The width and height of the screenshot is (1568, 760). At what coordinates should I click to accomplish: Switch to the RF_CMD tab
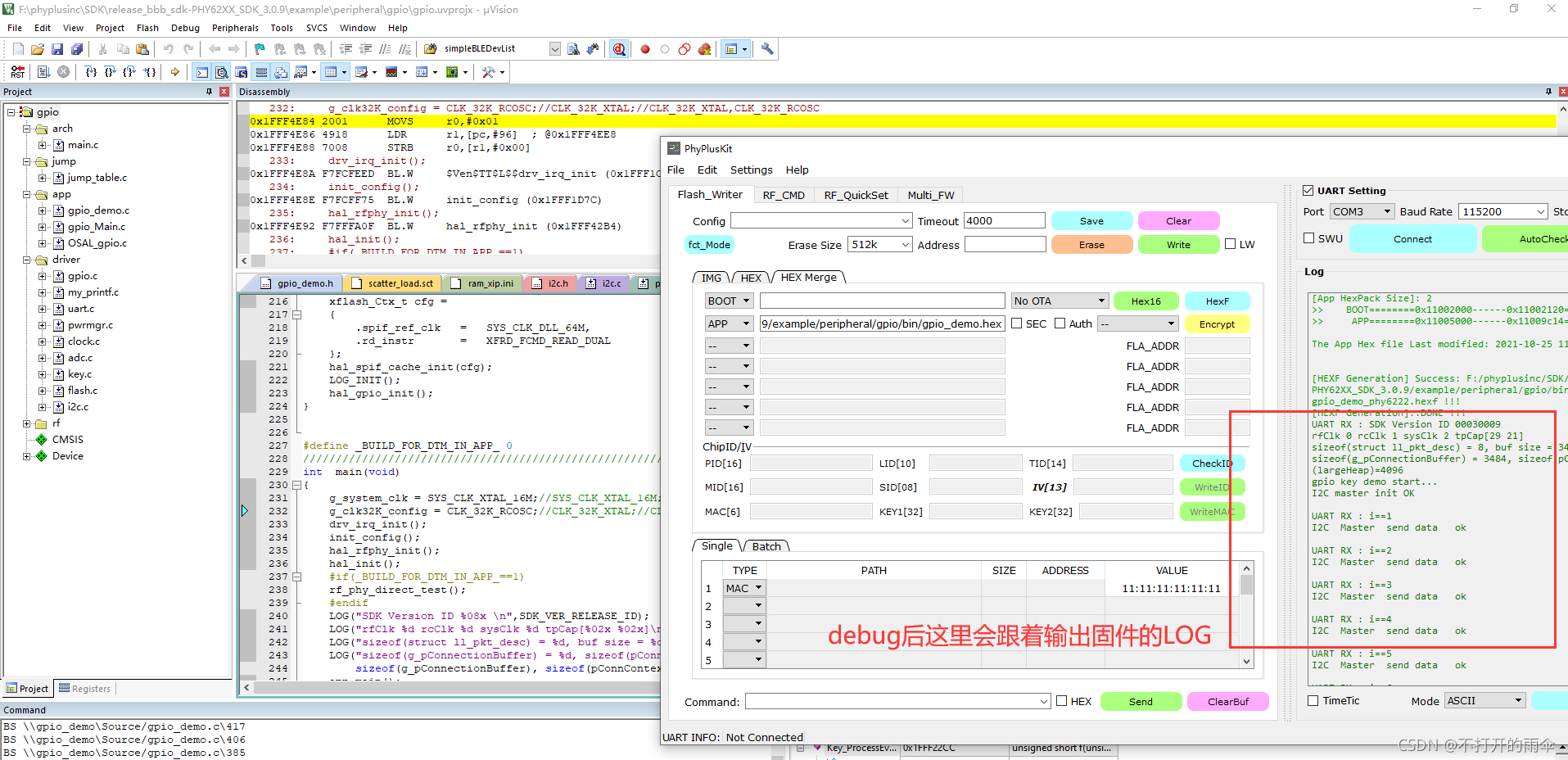(x=784, y=195)
